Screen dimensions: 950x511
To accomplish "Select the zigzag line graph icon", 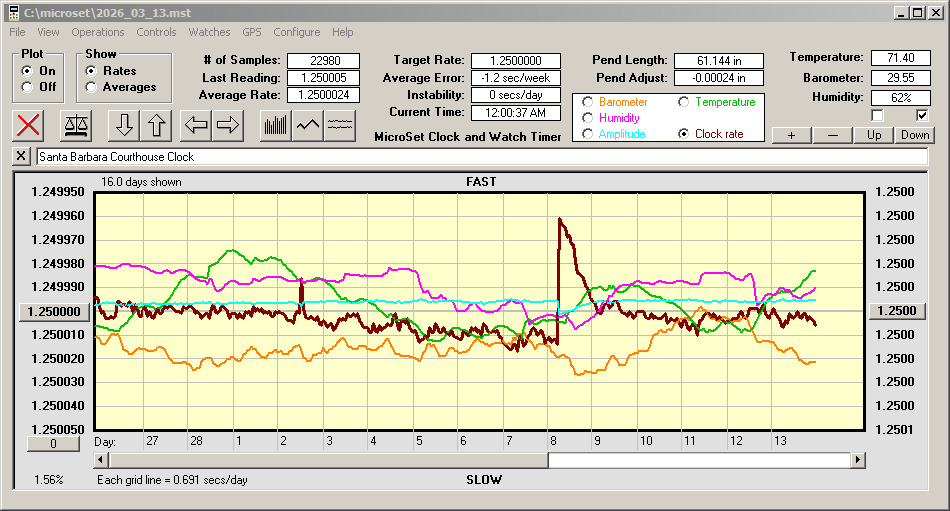I will (307, 125).
